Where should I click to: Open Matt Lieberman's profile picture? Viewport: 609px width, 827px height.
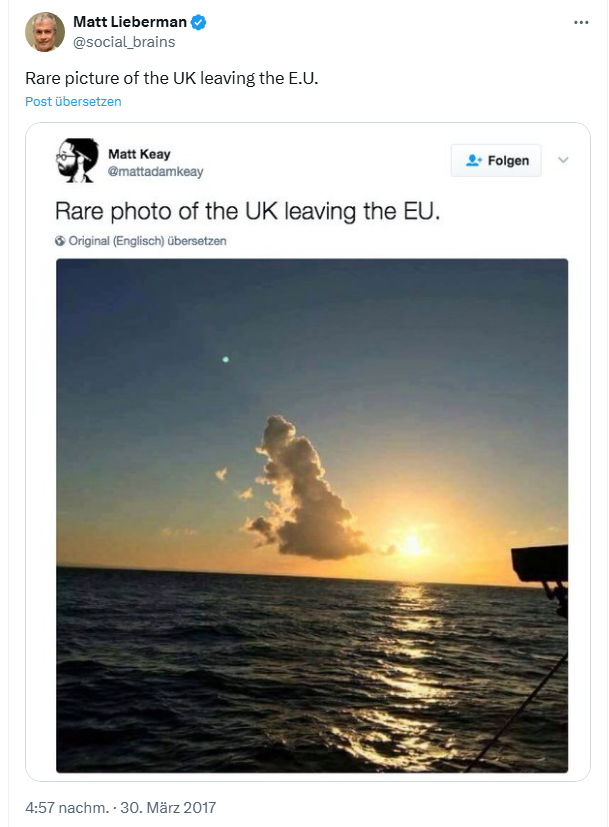(45, 32)
